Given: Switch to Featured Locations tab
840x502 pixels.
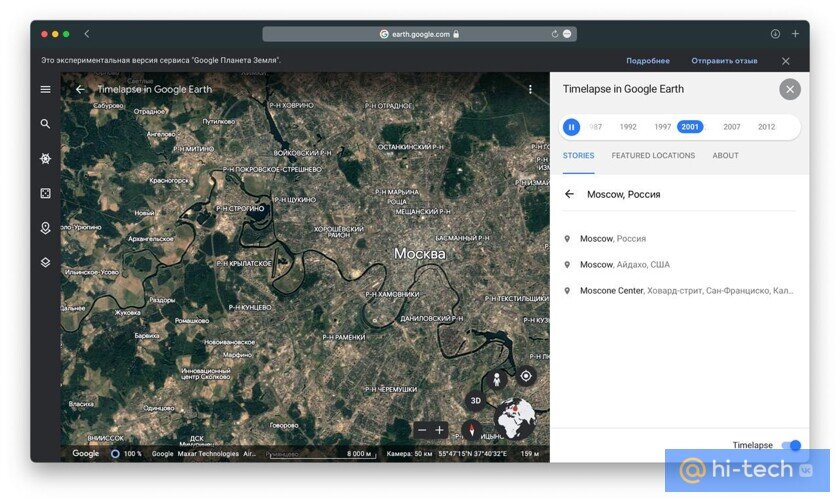Looking at the screenshot, I should coord(653,155).
